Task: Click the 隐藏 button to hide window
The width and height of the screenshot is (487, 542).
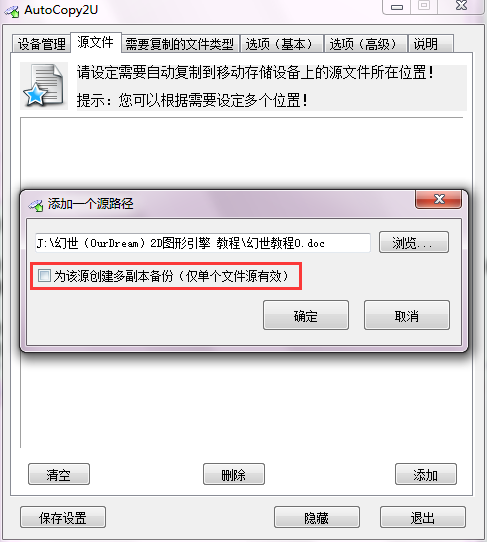Action: click(317, 517)
